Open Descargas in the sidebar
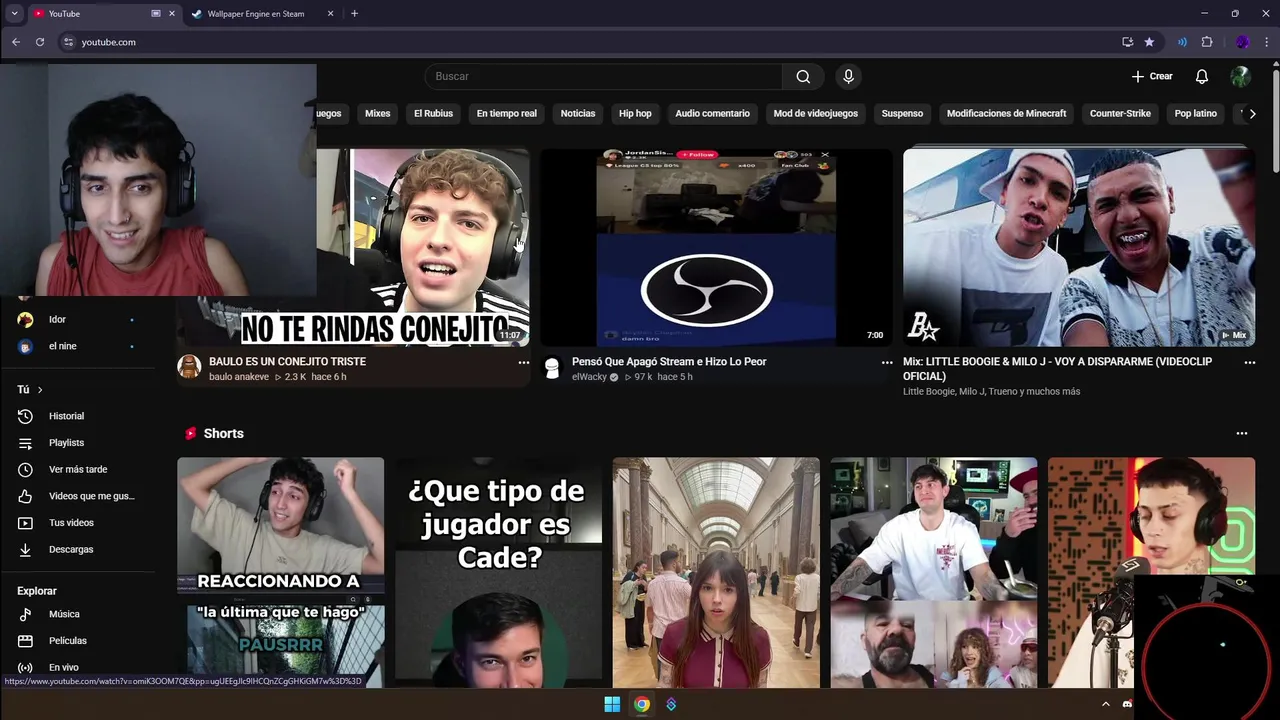 coord(71,550)
